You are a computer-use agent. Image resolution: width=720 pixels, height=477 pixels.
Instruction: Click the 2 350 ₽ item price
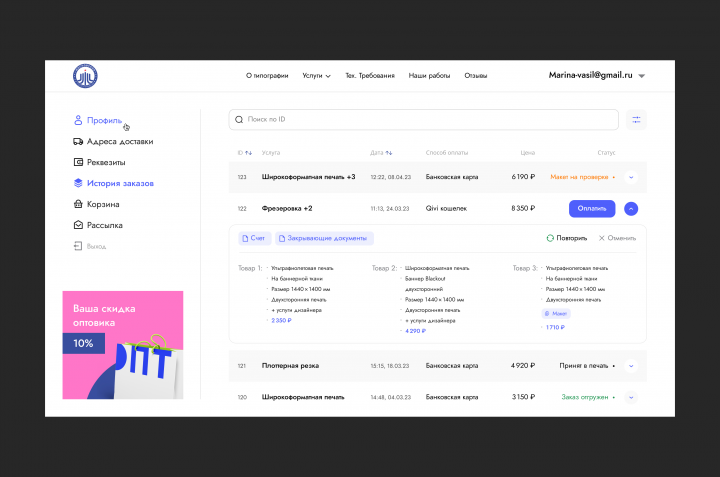click(281, 320)
